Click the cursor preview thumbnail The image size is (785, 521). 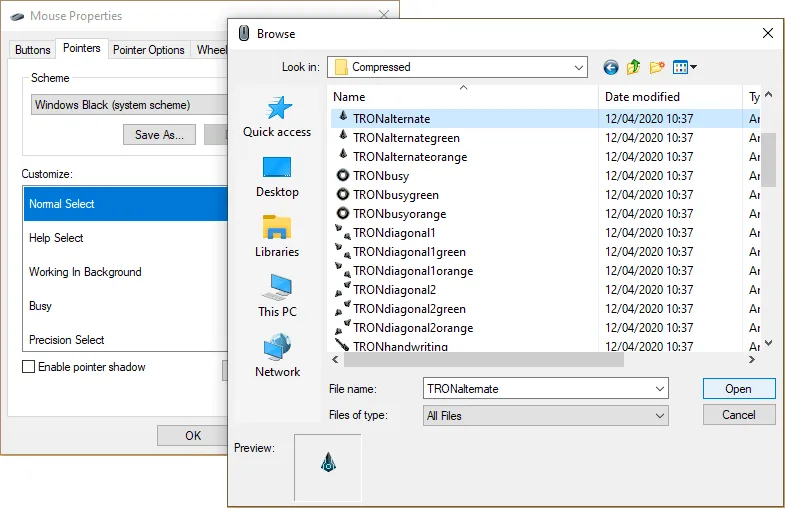point(327,467)
